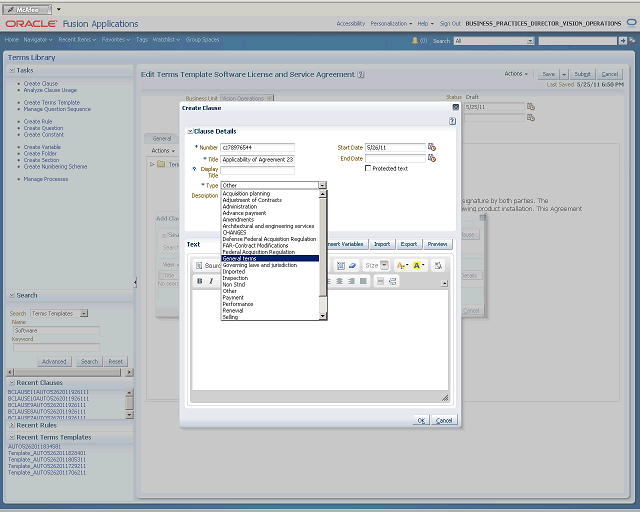Open the Save button dropdown arrow

564,74
